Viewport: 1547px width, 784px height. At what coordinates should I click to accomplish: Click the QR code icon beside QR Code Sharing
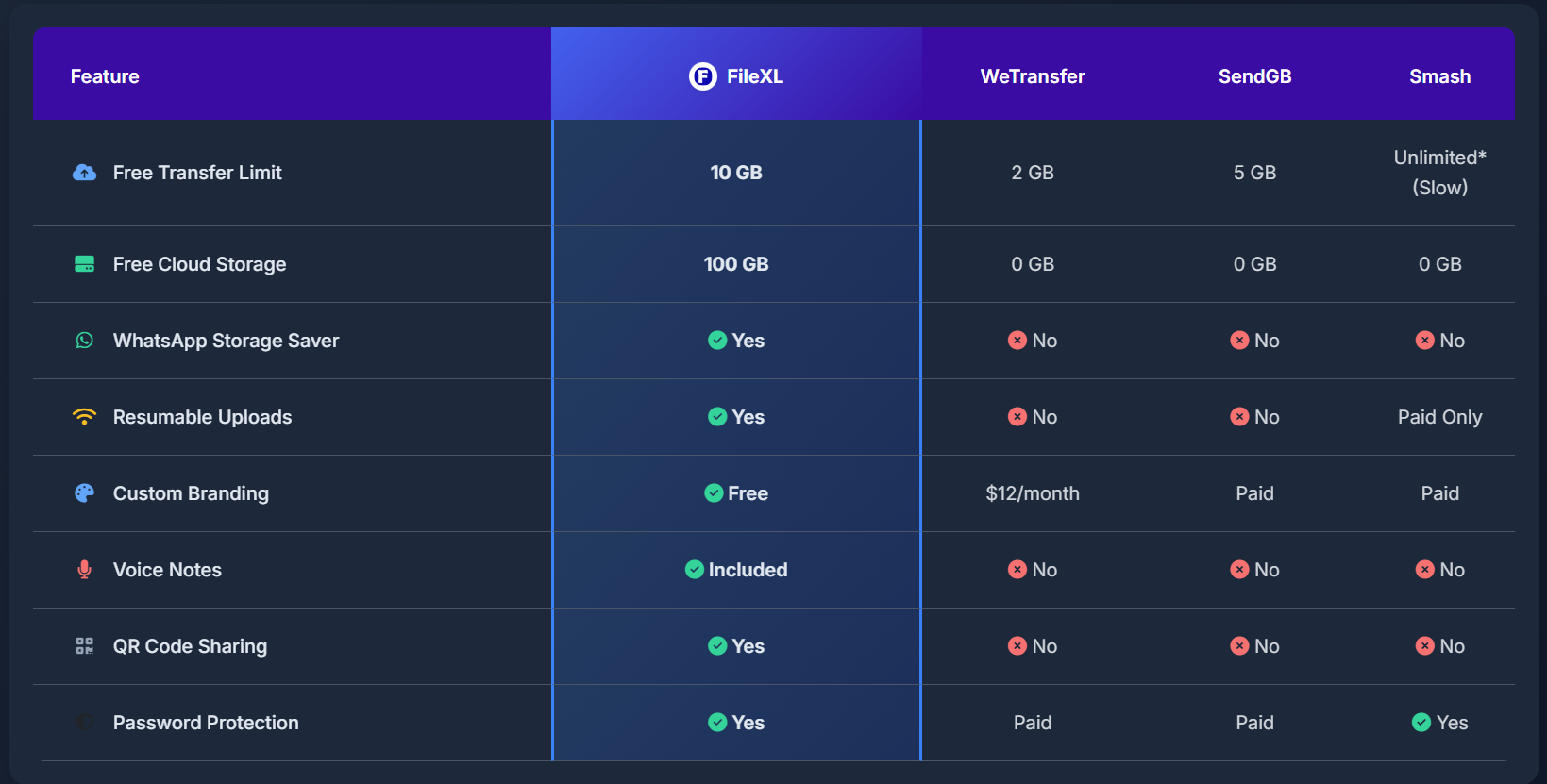click(x=85, y=646)
